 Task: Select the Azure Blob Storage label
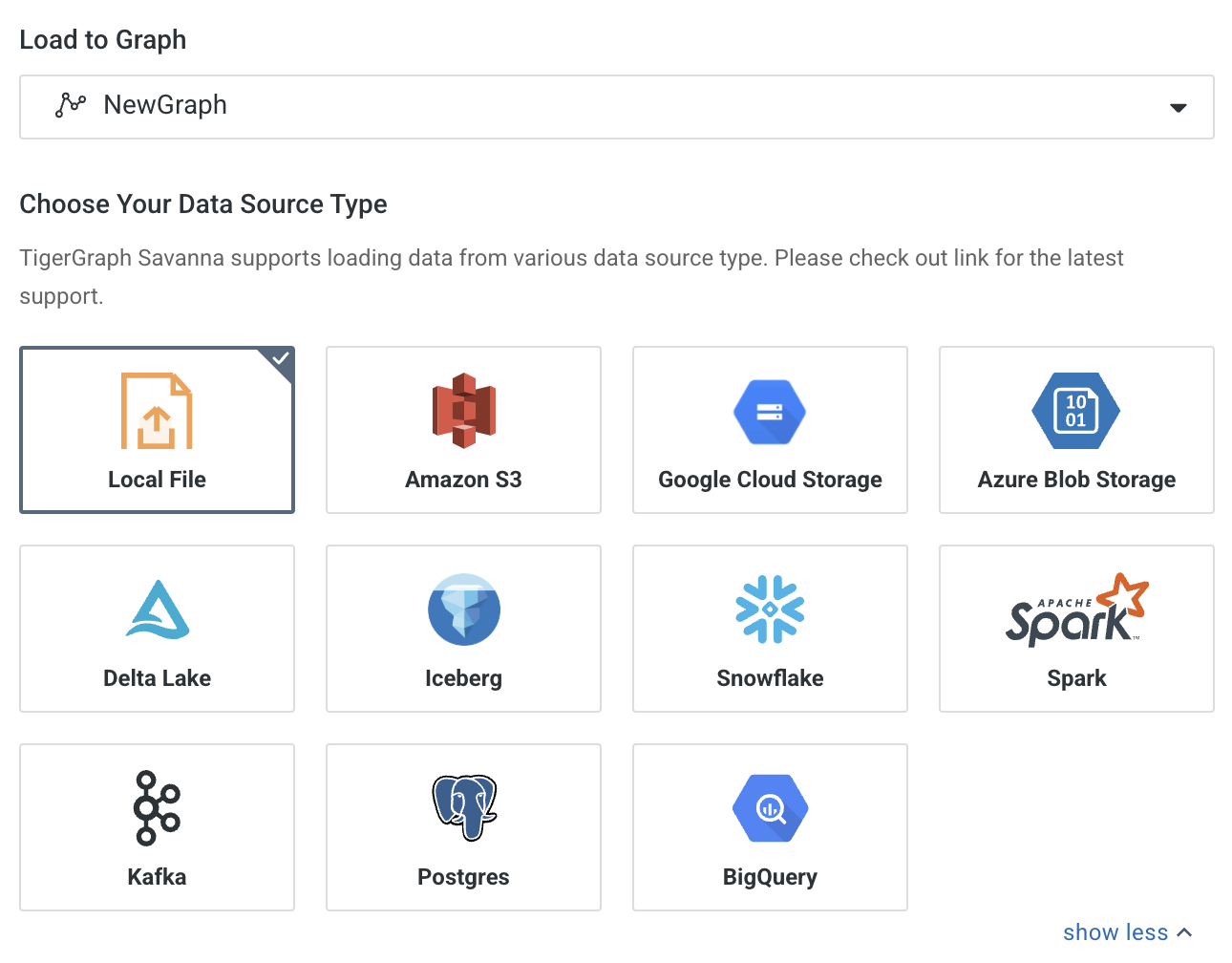point(1076,480)
